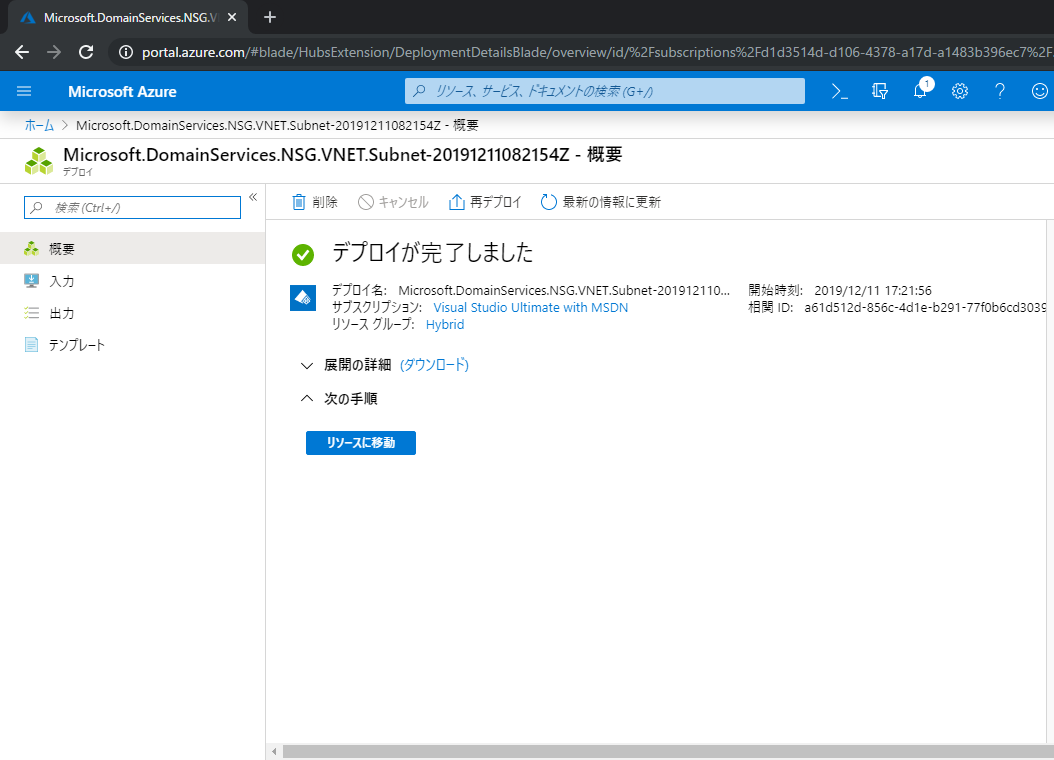Focus the blade menu 検索 field
The height and width of the screenshot is (760, 1054).
(x=132, y=208)
